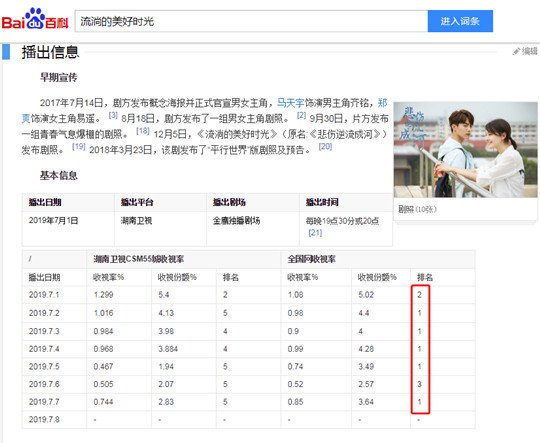The height and width of the screenshot is (443, 540).
Task: Open citation reference [19]
Action: click(x=79, y=147)
